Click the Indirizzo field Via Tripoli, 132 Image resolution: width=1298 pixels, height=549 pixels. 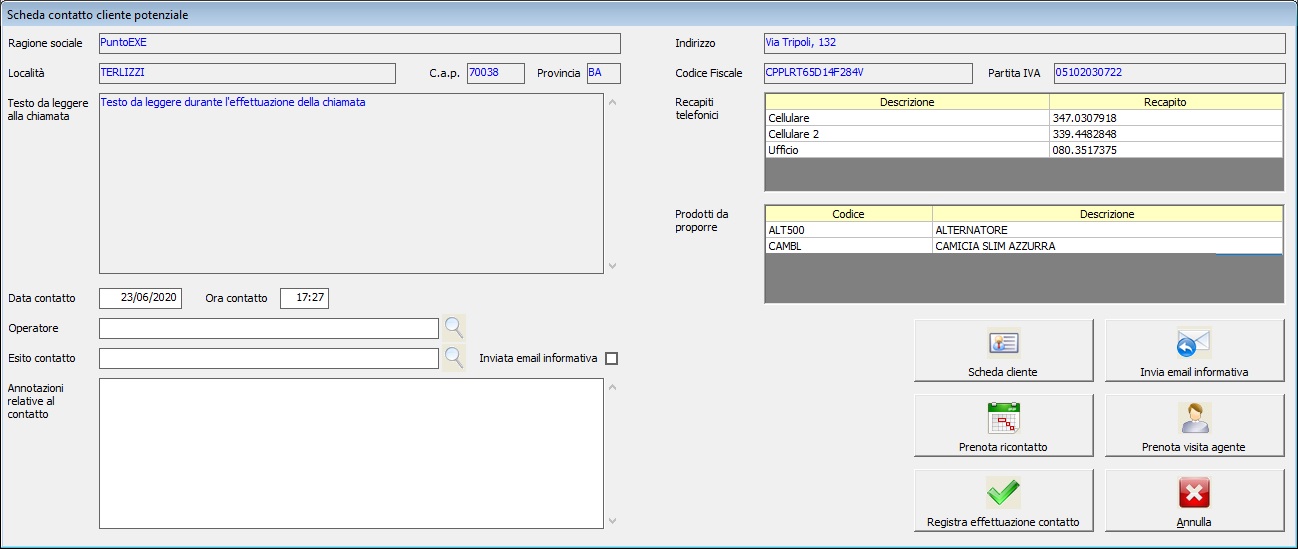click(x=1024, y=43)
